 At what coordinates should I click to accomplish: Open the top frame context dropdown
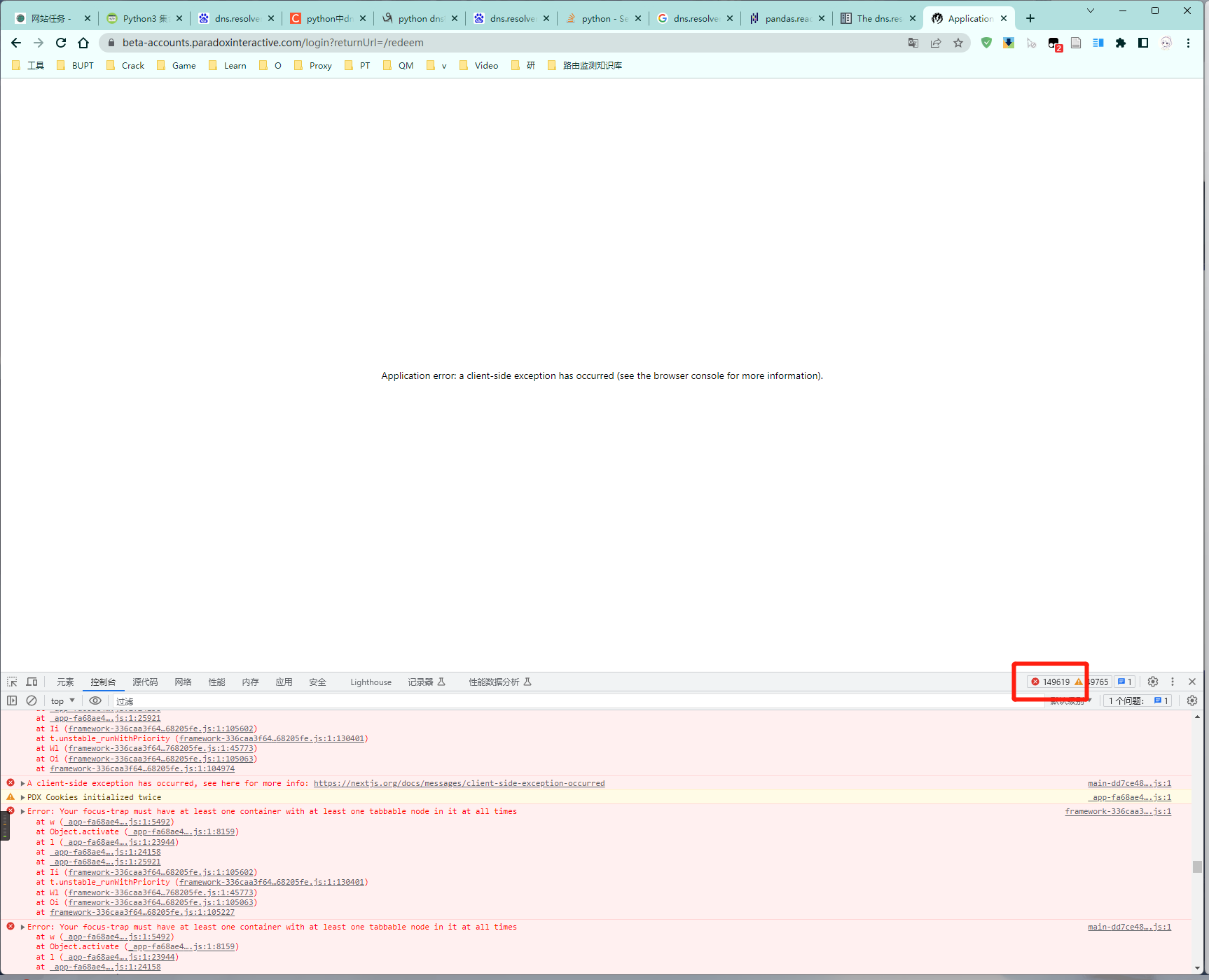(62, 701)
